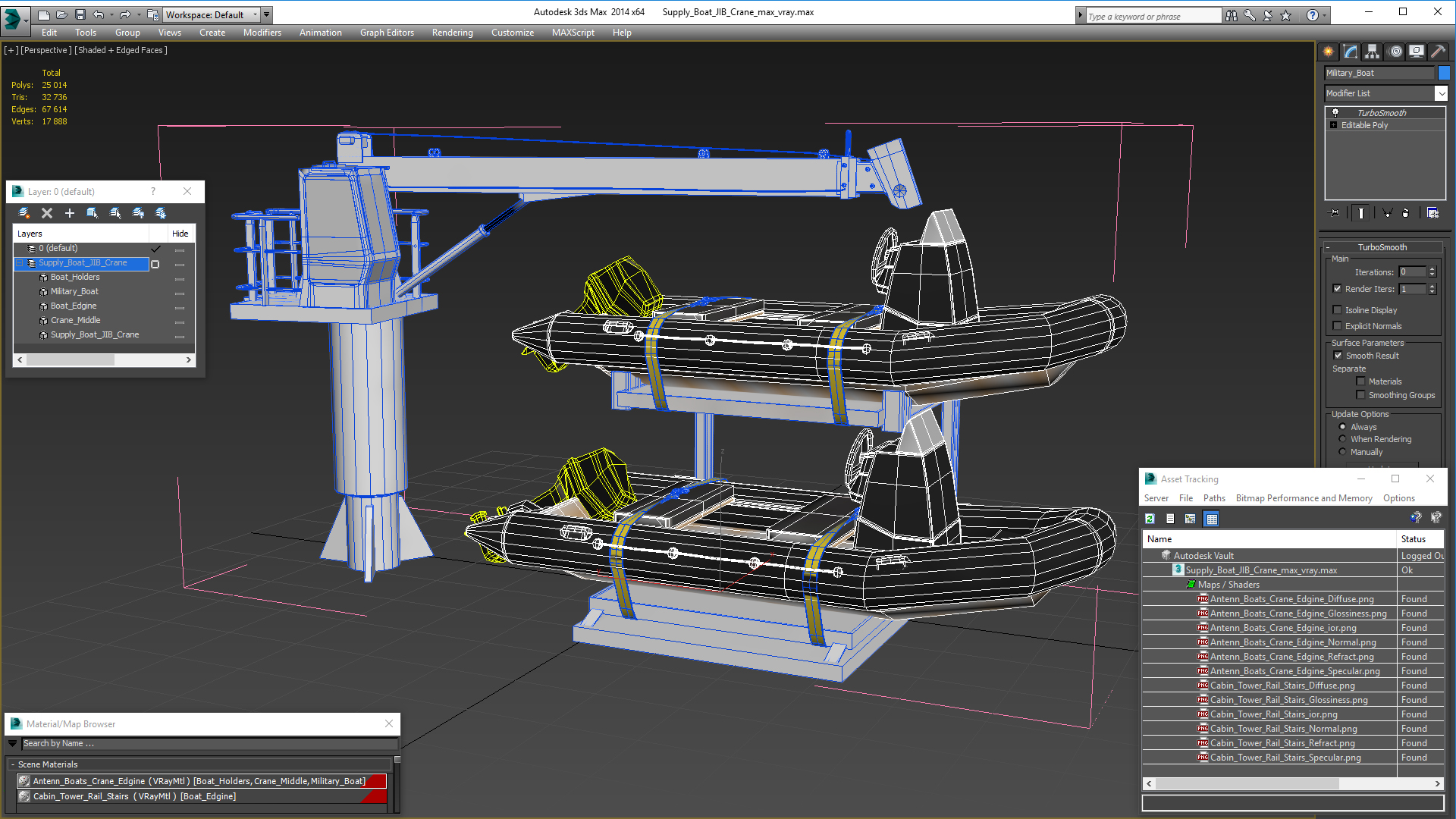Open the Modifiers menu
Image resolution: width=1456 pixels, height=819 pixels.
pyautogui.click(x=262, y=33)
